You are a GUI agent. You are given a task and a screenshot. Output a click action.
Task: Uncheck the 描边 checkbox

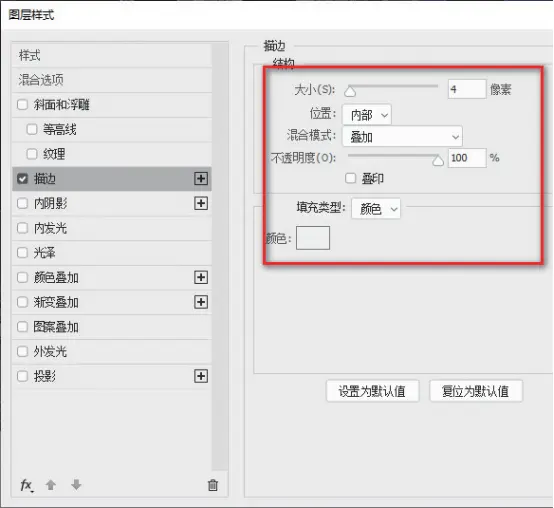click(22, 179)
